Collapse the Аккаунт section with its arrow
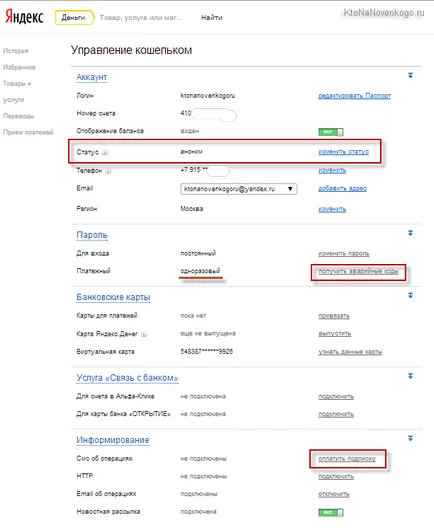Viewport: 434px width, 528px height. point(410,75)
